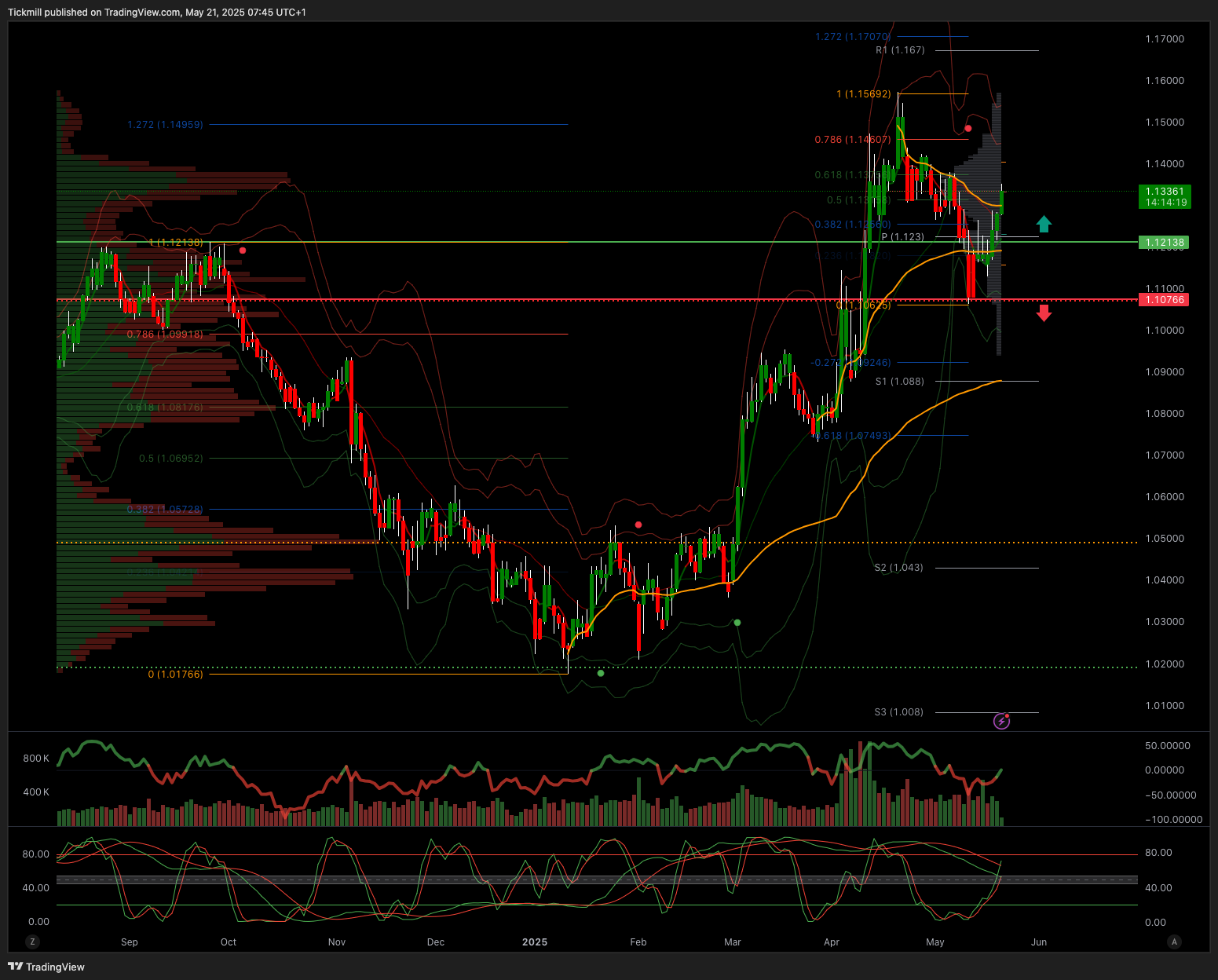Click the red dot marker near October
The height and width of the screenshot is (980, 1218).
click(243, 250)
